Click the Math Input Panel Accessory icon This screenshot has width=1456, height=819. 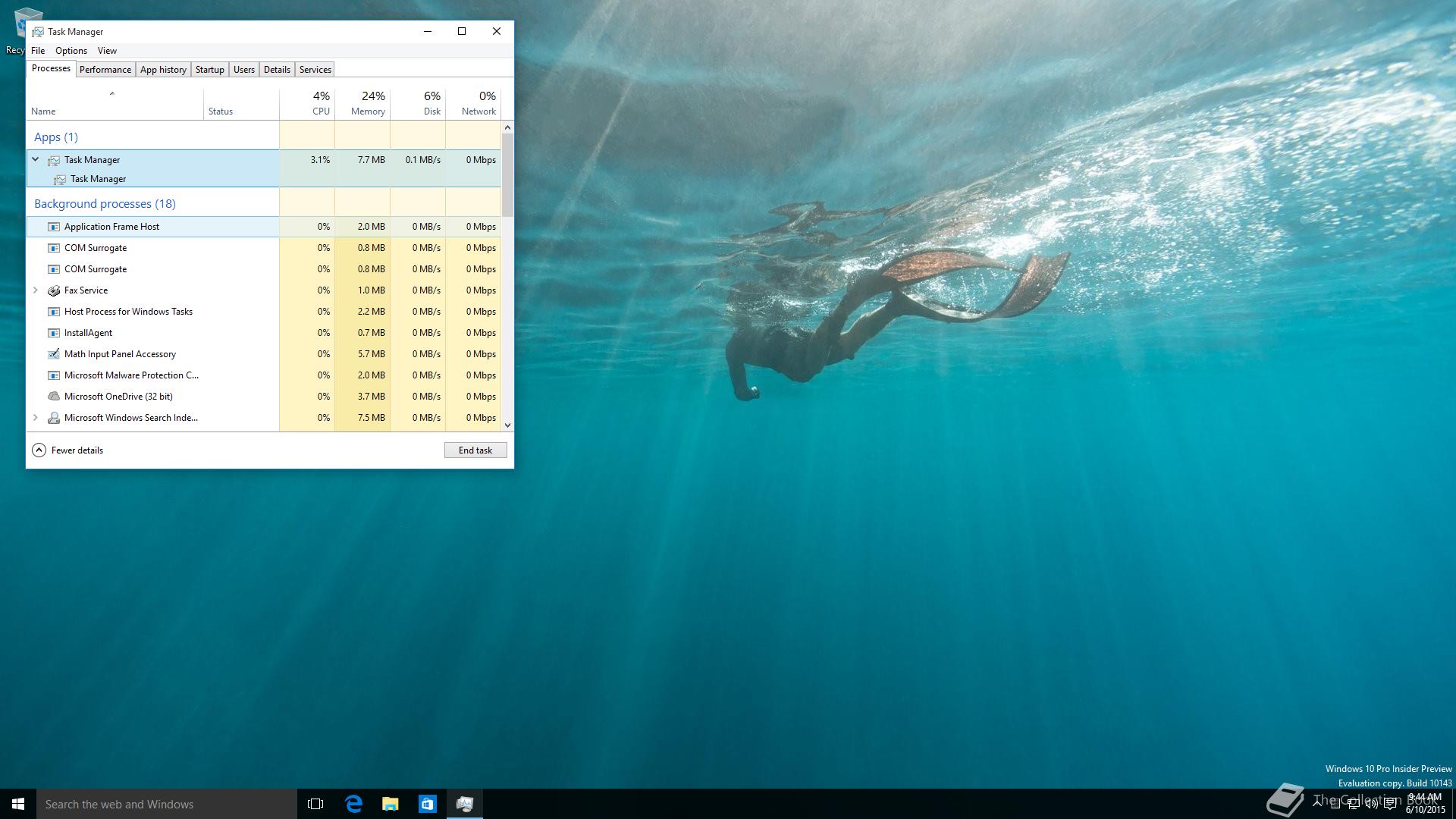click(54, 354)
